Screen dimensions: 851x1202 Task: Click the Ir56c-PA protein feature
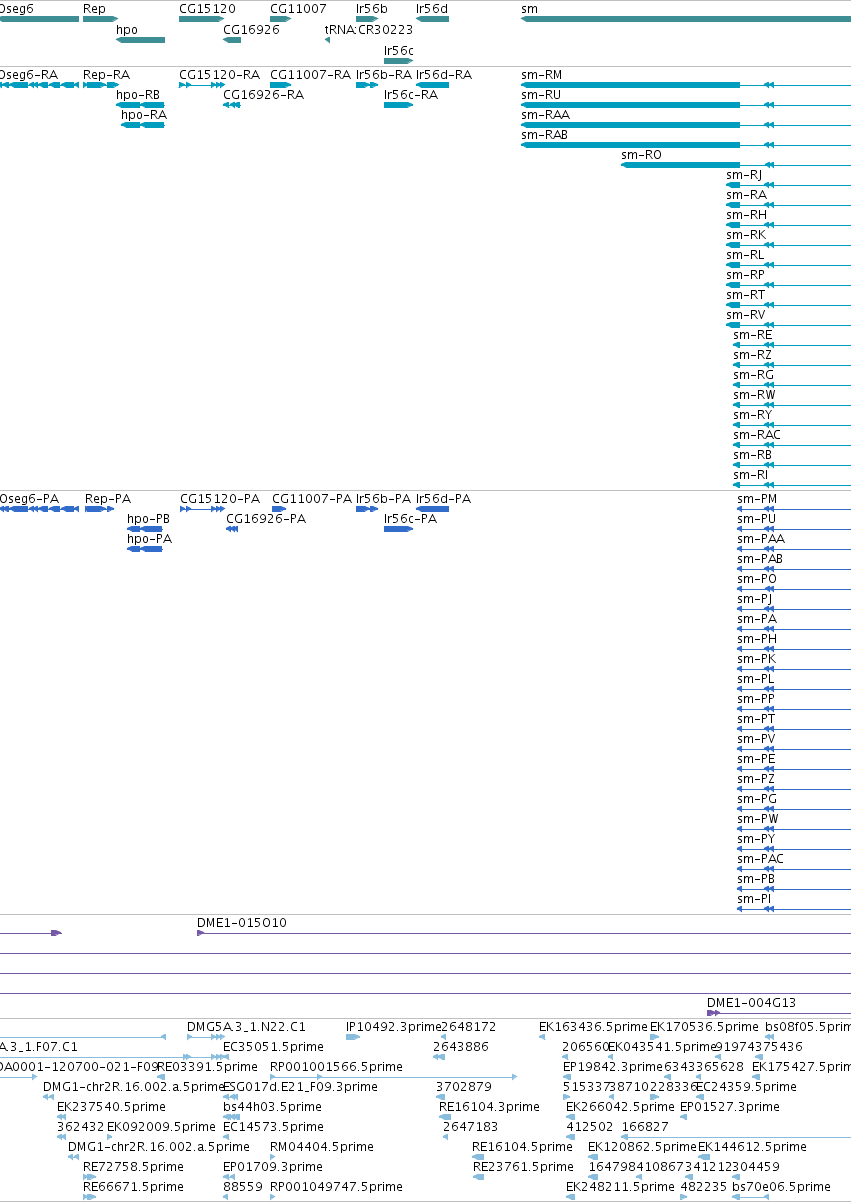click(398, 529)
